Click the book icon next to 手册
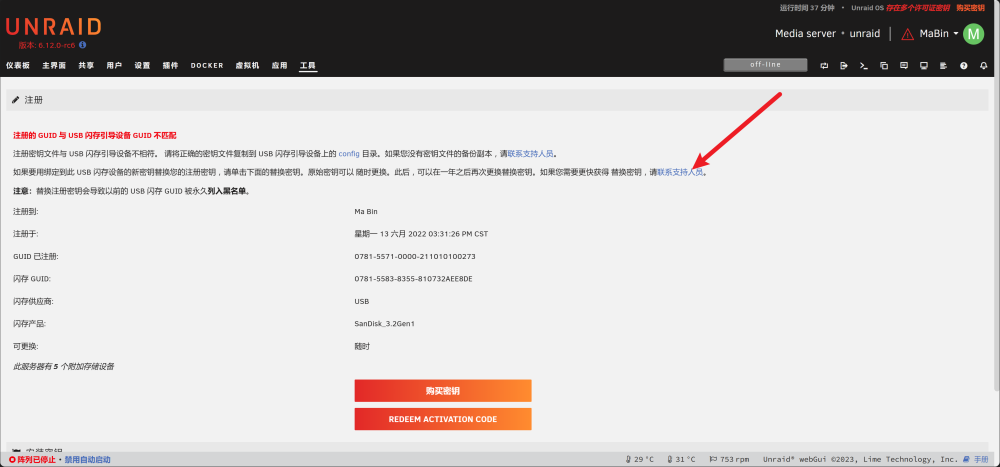The width and height of the screenshot is (1000, 467). 967,459
